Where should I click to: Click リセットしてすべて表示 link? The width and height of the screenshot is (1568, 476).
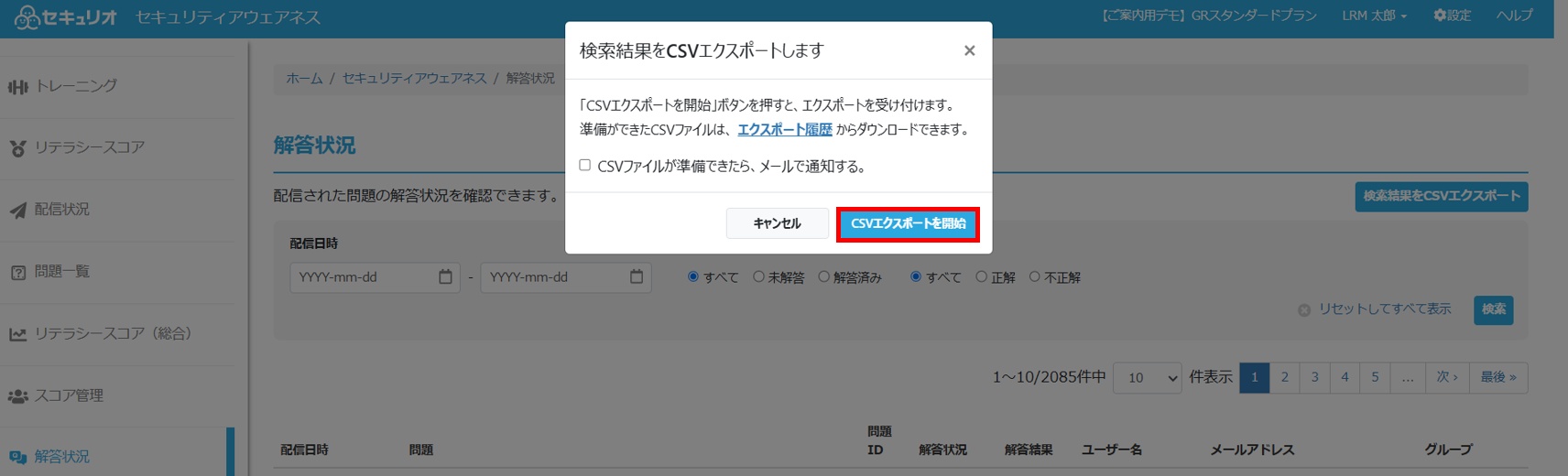point(1385,309)
